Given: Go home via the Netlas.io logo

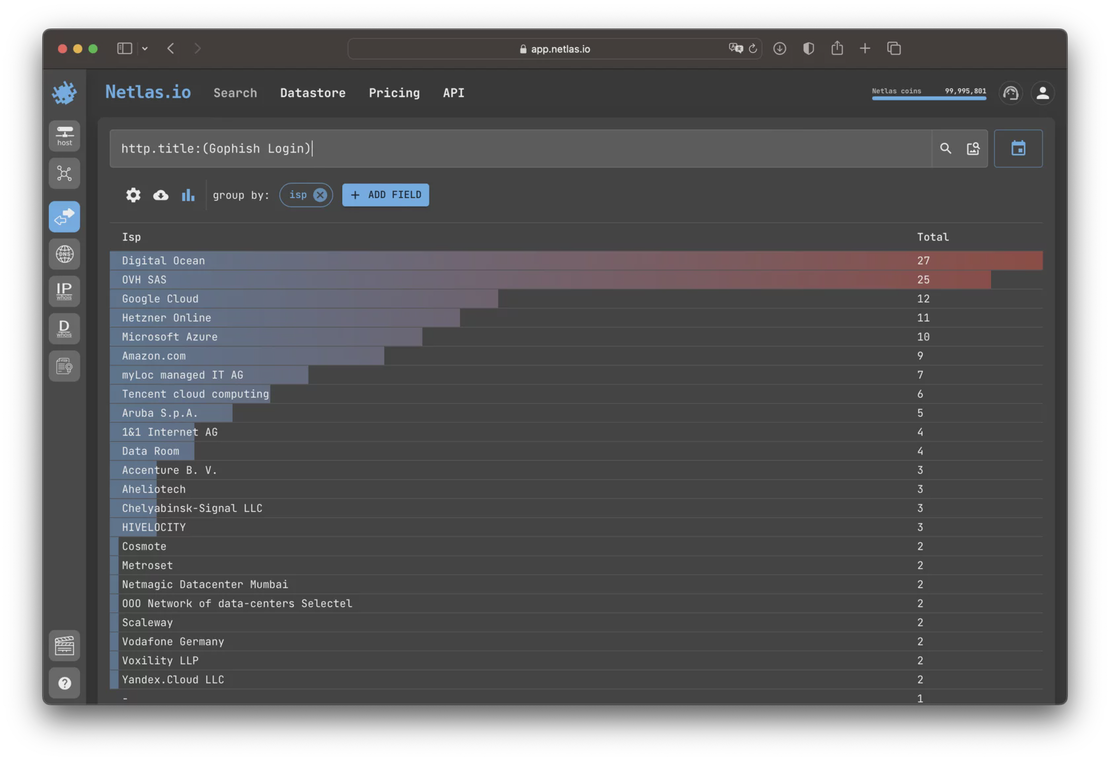Looking at the screenshot, I should (148, 92).
